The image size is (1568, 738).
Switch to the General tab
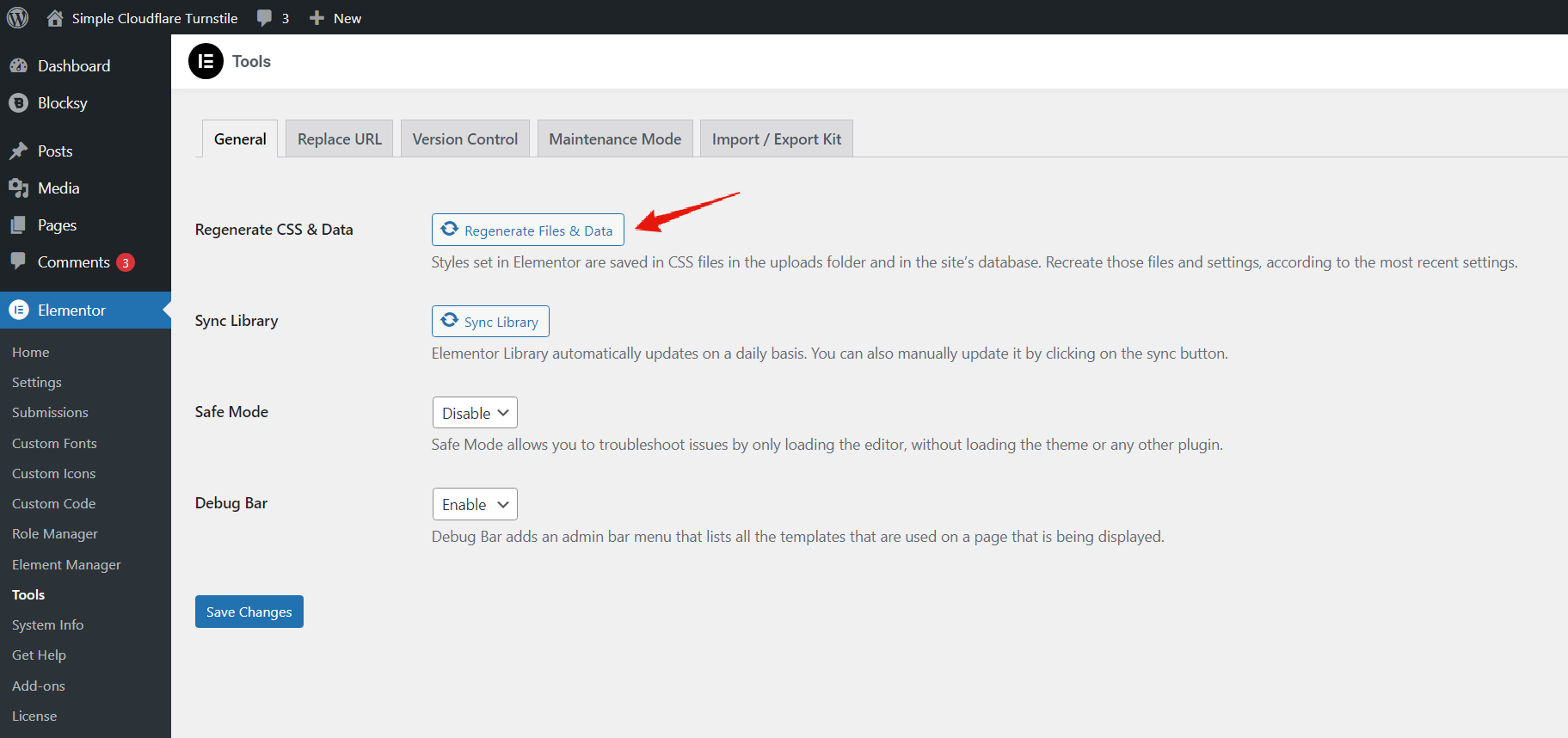[240, 138]
